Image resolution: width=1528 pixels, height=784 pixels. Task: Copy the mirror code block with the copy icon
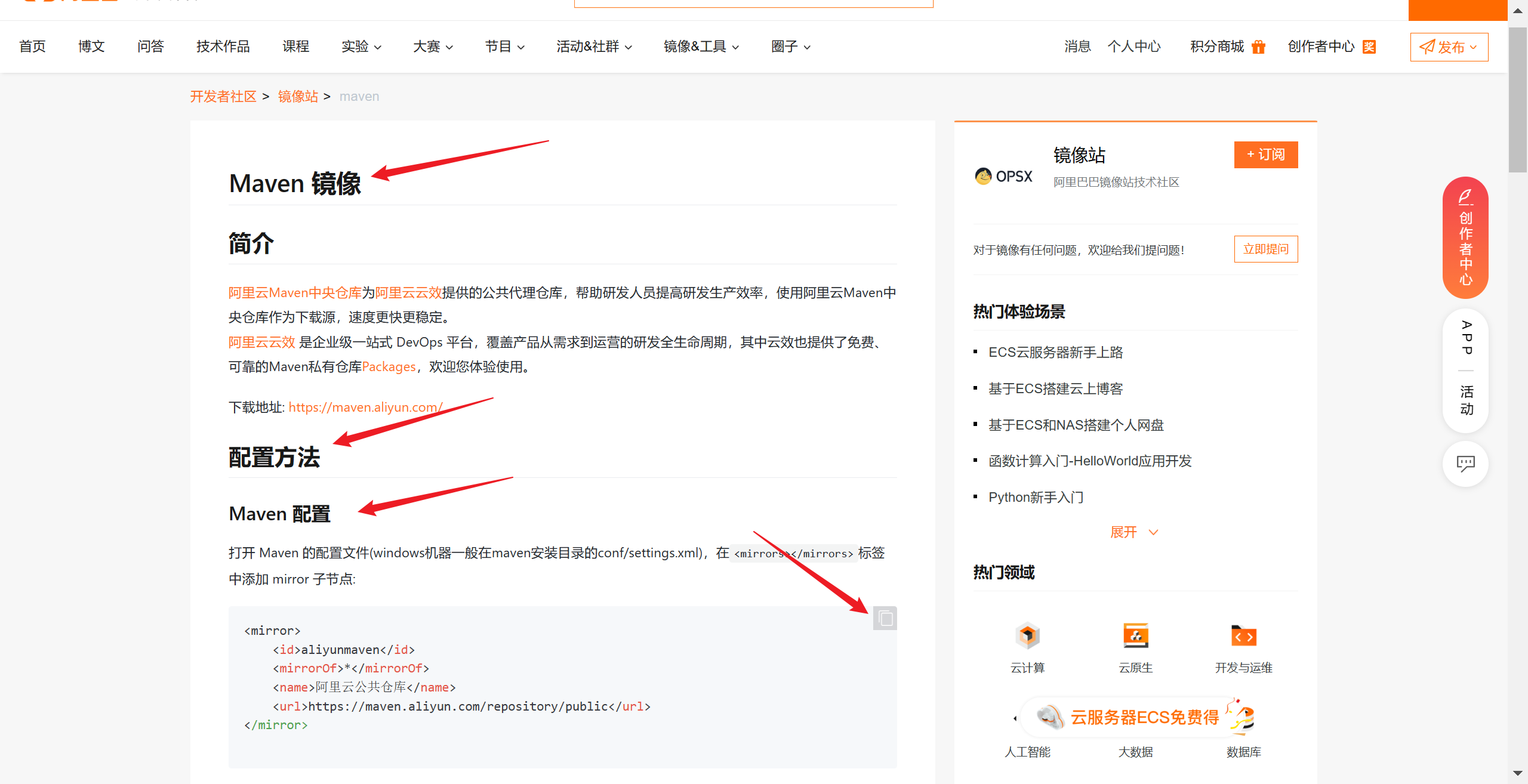885,618
